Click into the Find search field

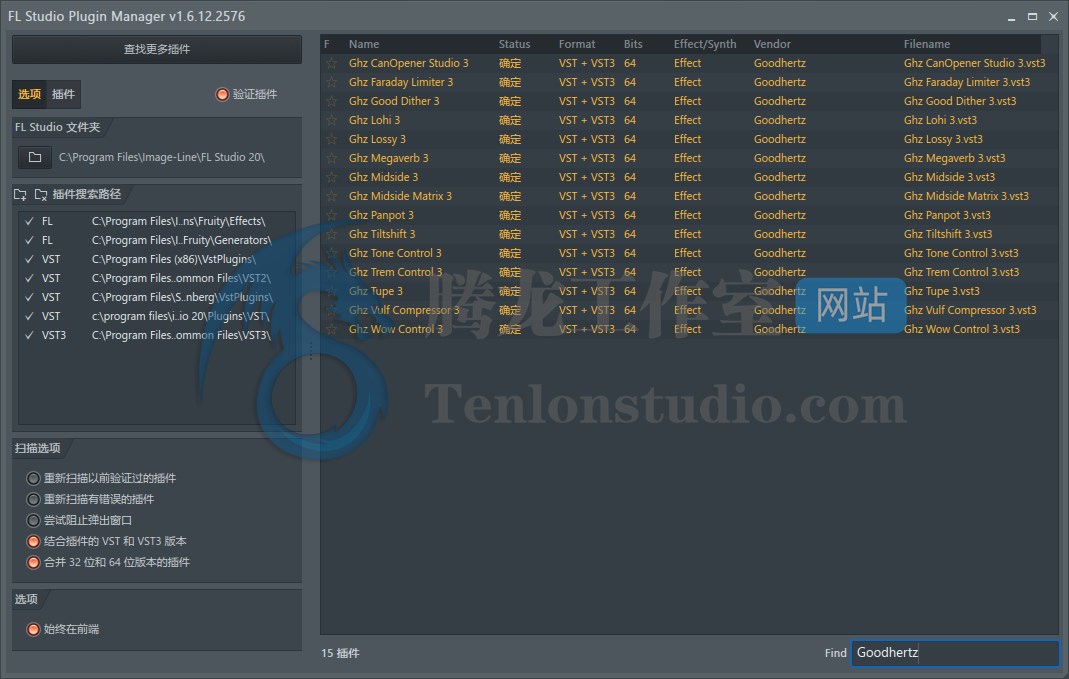point(955,653)
